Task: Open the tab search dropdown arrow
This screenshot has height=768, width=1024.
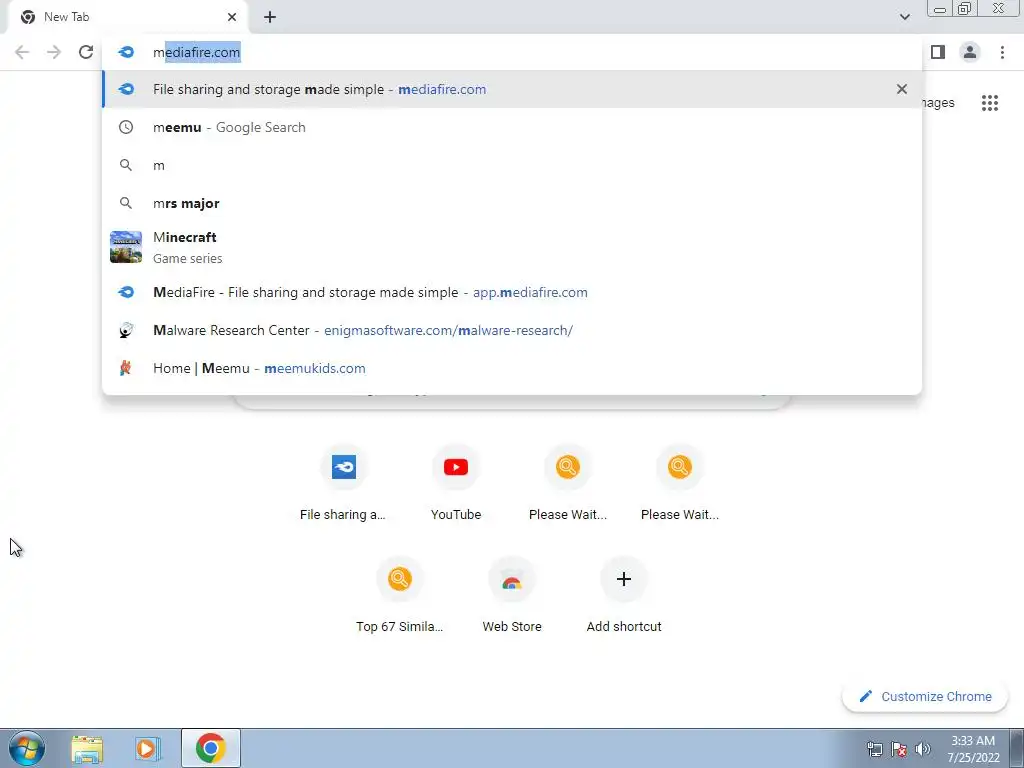Action: tap(904, 17)
